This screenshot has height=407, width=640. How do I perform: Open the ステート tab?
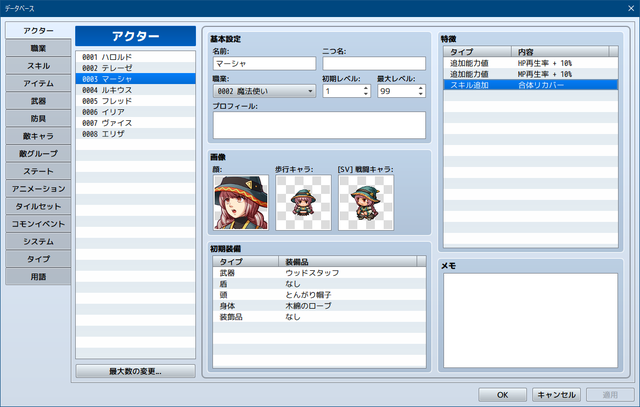(x=38, y=171)
